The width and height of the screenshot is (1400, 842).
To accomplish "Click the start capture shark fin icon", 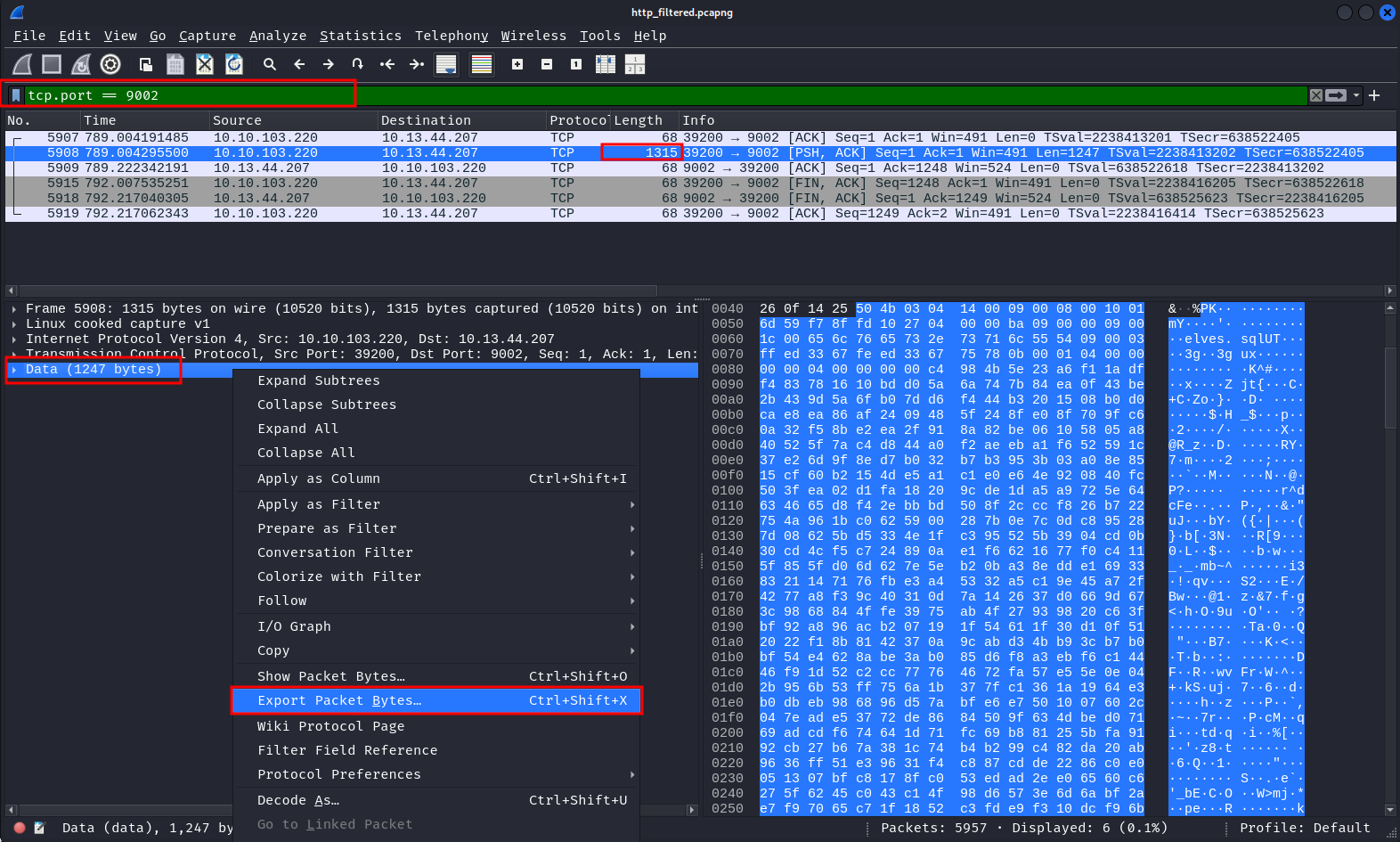I will pos(22,64).
